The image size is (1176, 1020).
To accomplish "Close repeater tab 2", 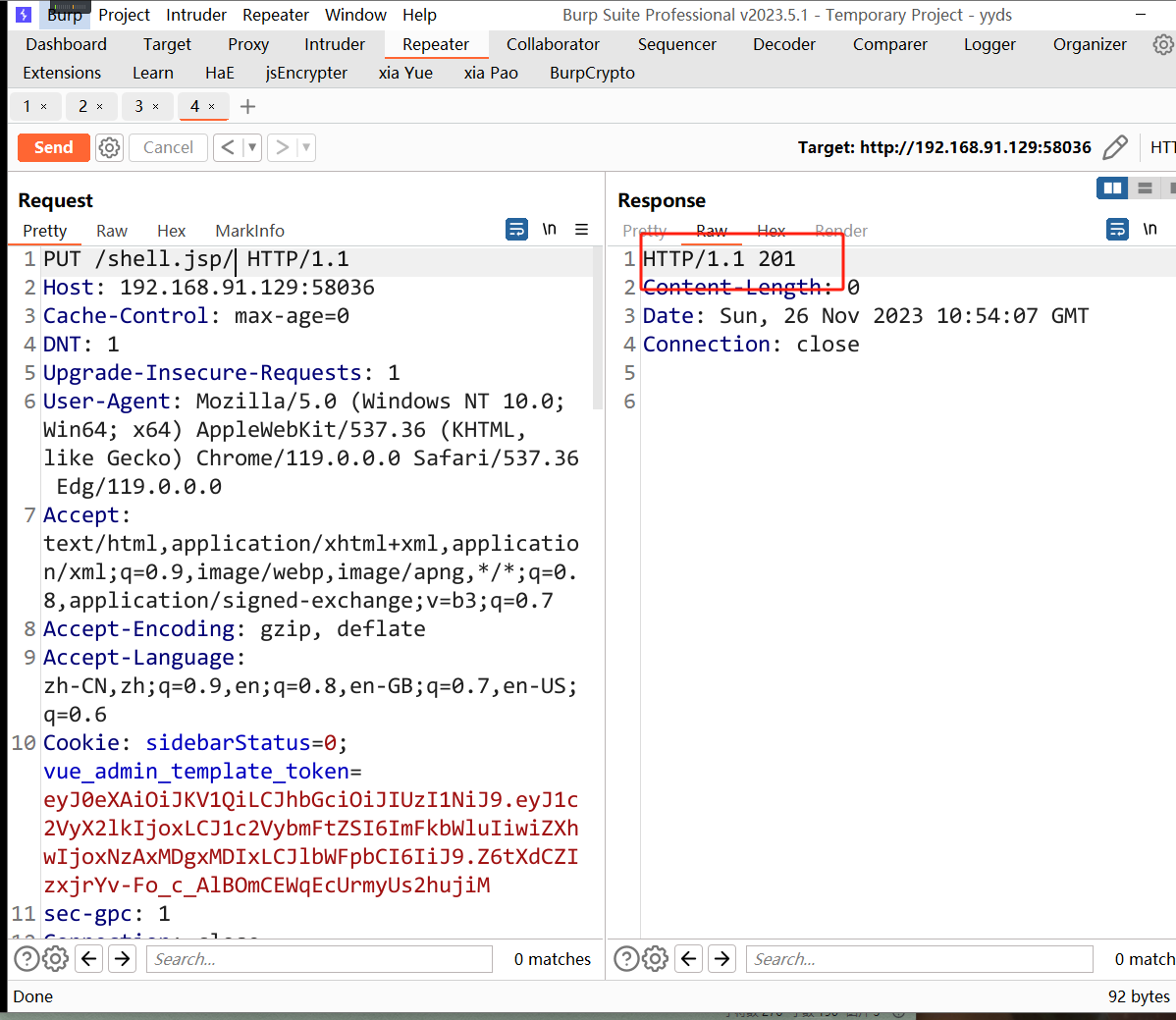I will pyautogui.click(x=99, y=107).
